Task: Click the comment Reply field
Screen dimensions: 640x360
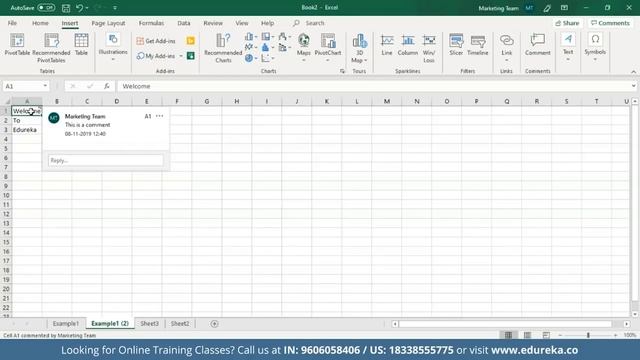Action: click(x=106, y=160)
